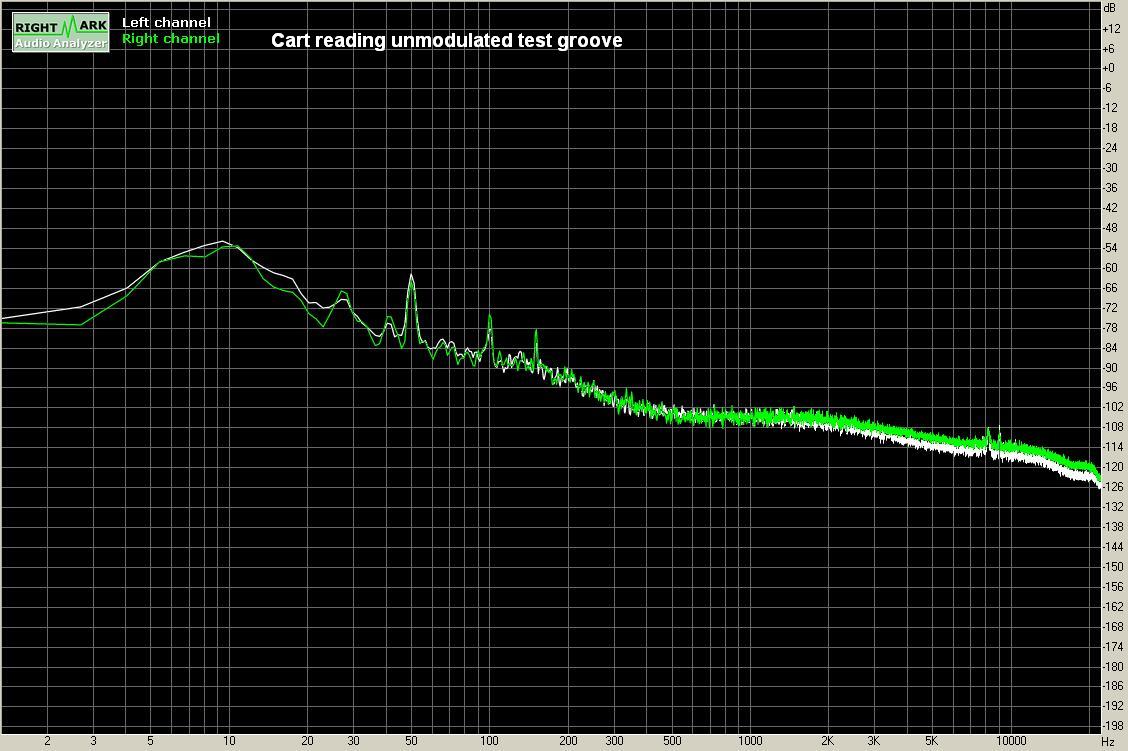Screen dimensions: 1128x751
Task: Click the '100' frequency axis label
Action: (489, 741)
